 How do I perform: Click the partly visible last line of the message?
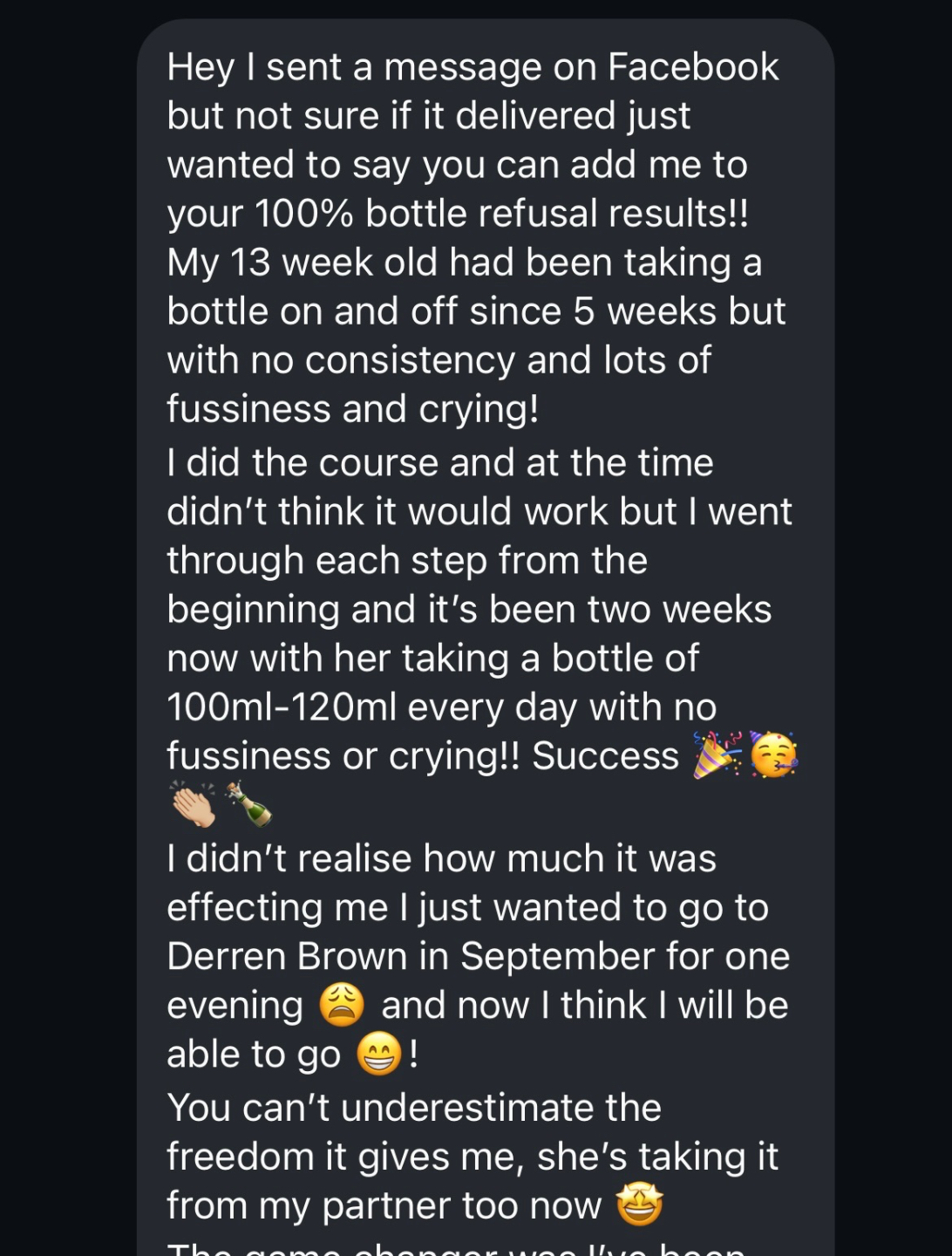pyautogui.click(x=456, y=1247)
